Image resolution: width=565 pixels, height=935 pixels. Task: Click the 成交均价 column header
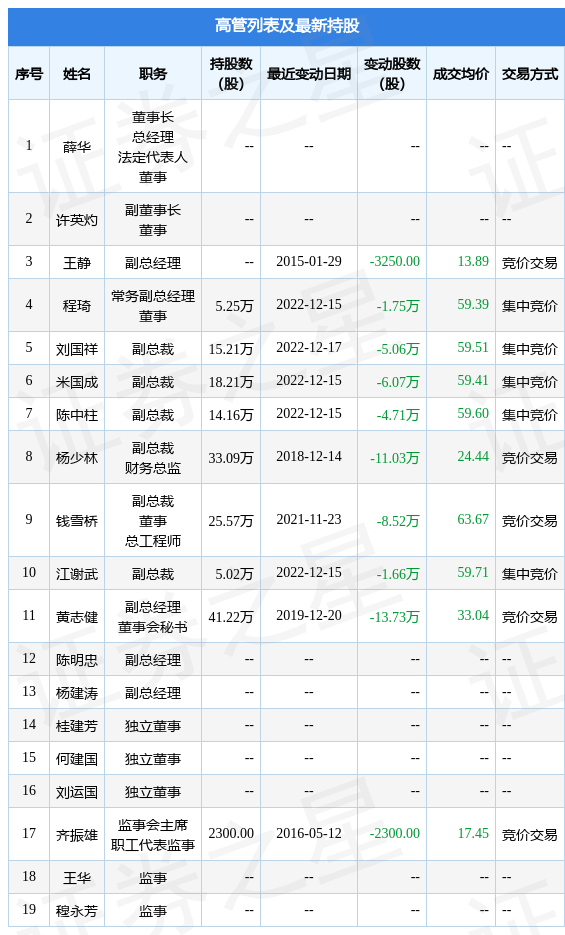tap(460, 74)
